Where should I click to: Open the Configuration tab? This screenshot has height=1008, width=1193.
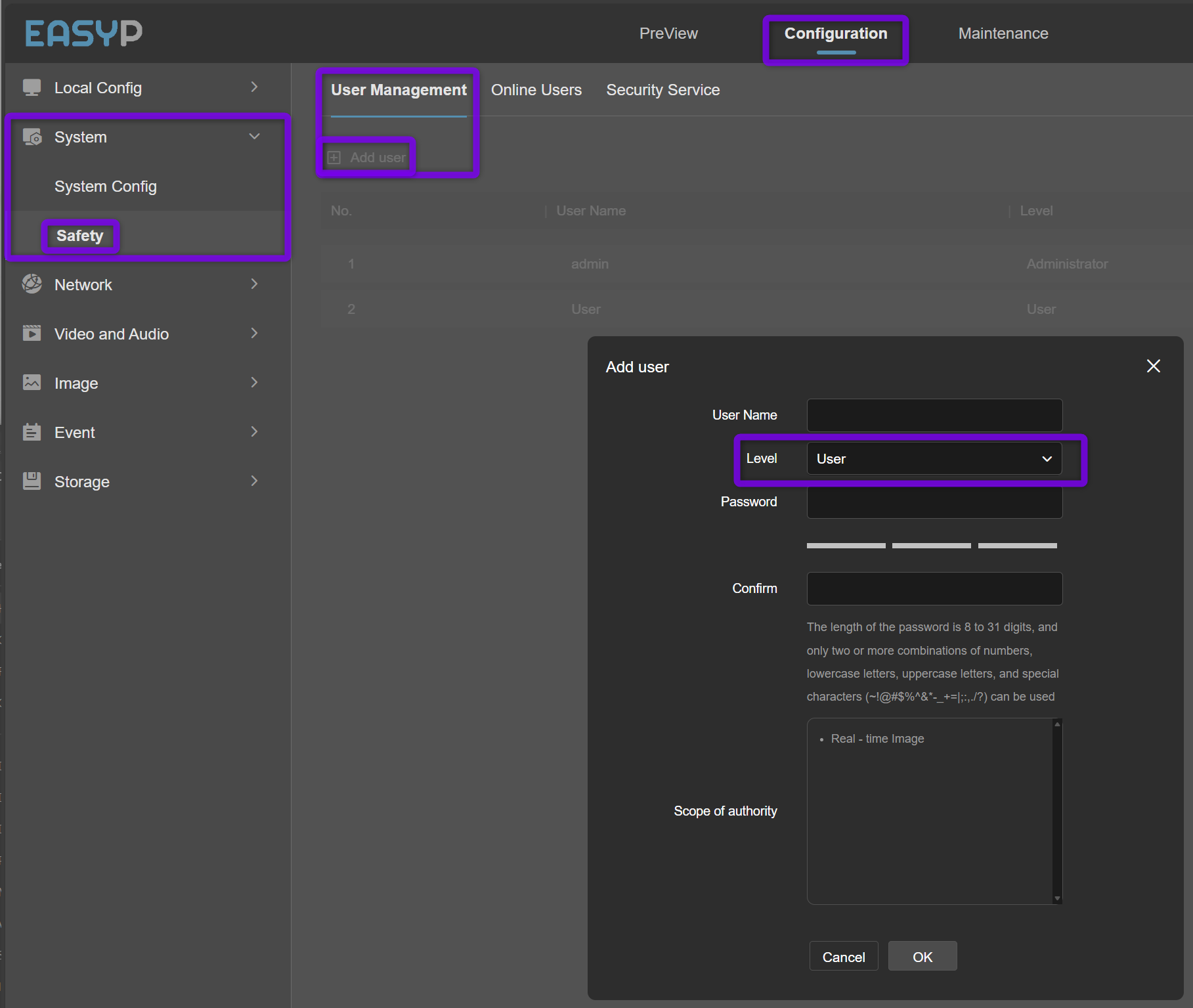click(x=836, y=33)
